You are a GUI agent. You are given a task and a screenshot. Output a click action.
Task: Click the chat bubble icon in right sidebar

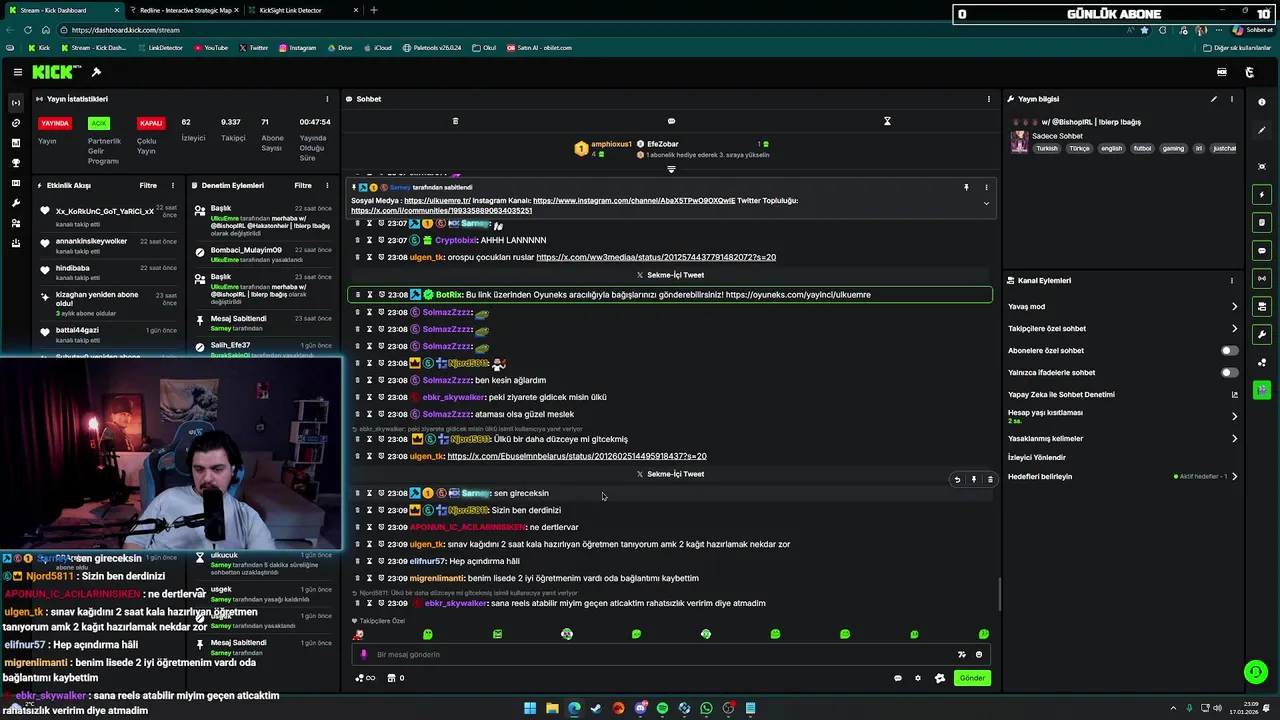click(x=1262, y=250)
